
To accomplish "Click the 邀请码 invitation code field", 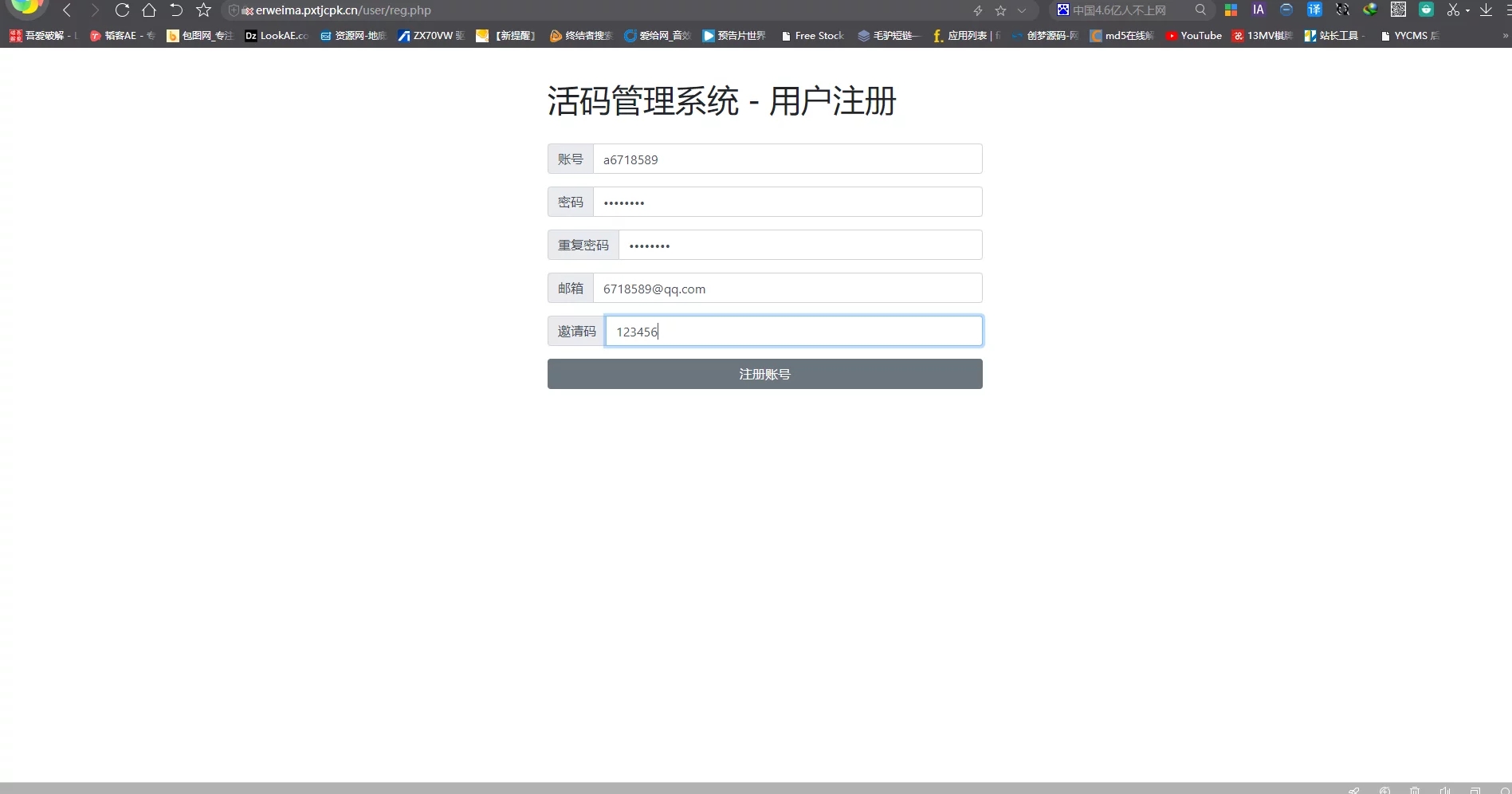I will click(x=793, y=331).
